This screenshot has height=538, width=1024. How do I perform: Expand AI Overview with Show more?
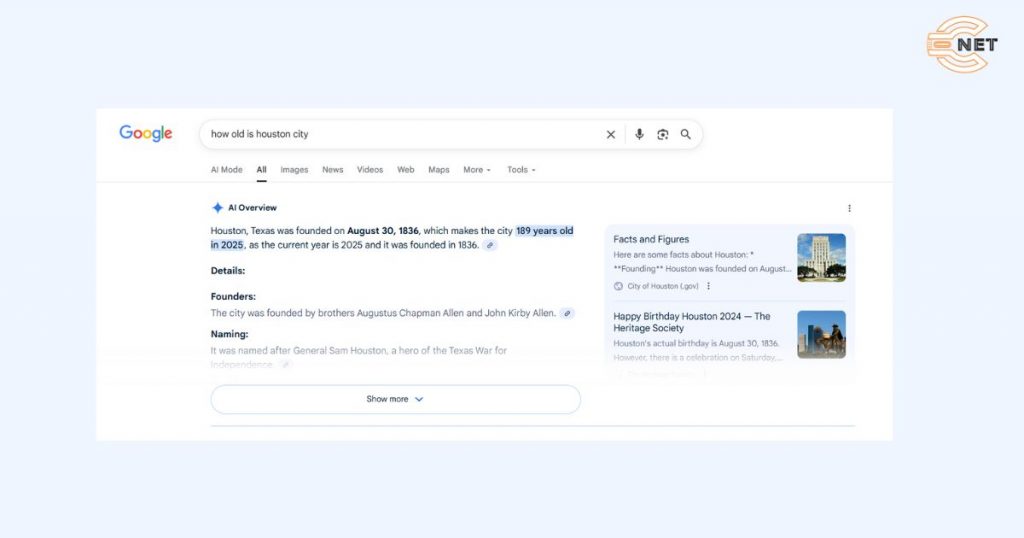(x=395, y=399)
